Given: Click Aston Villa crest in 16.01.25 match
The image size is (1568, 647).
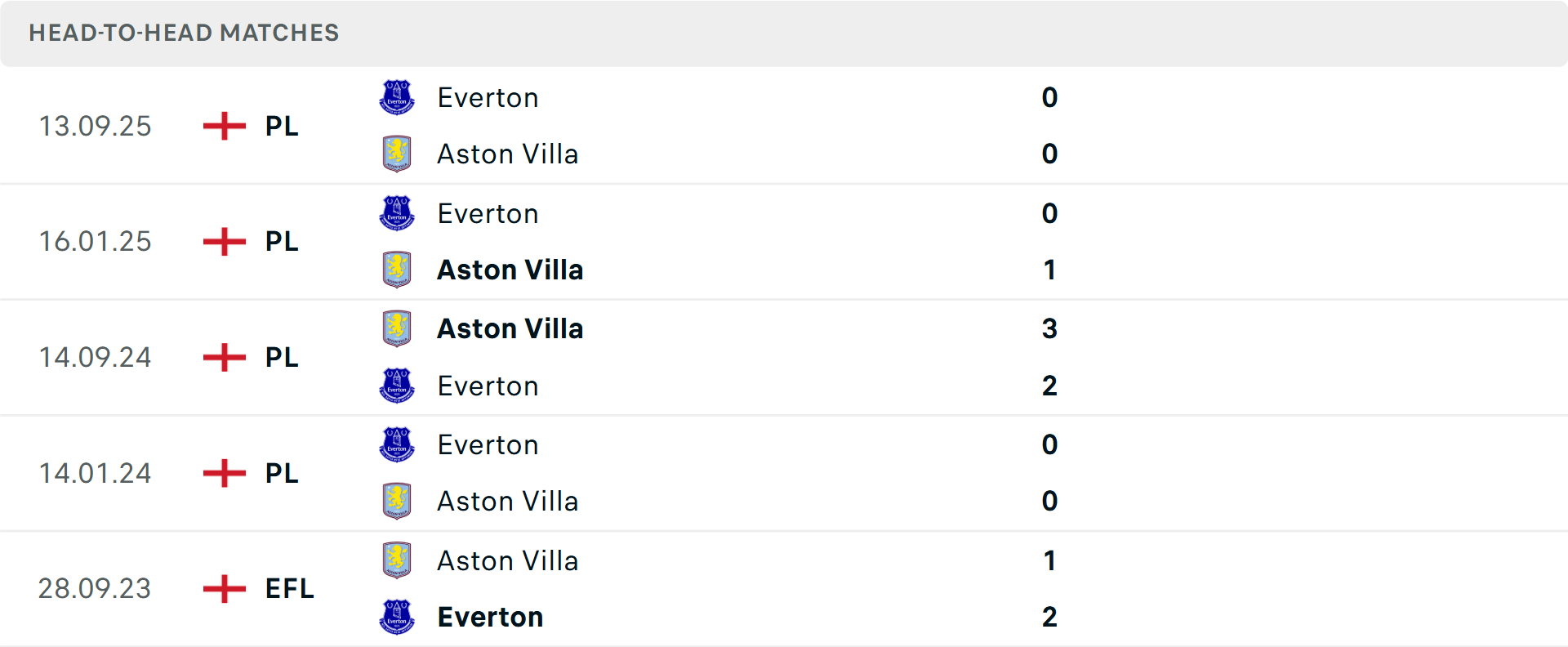Looking at the screenshot, I should 397,270.
